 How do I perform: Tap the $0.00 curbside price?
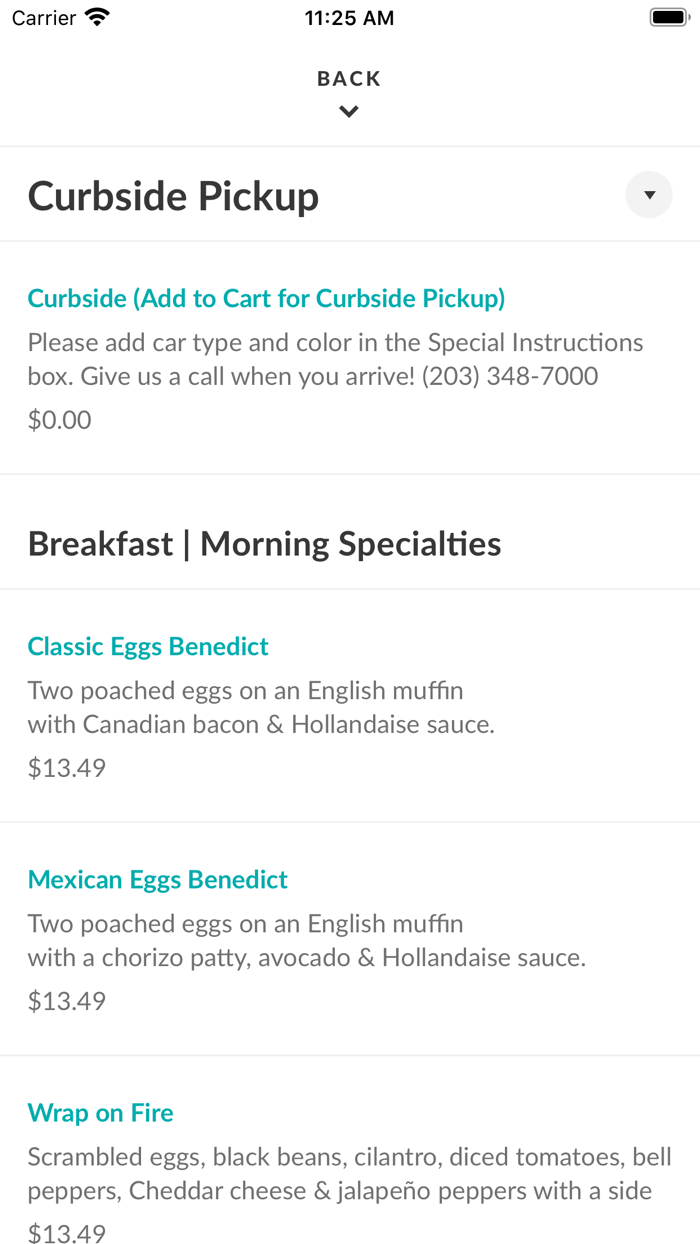tap(59, 420)
